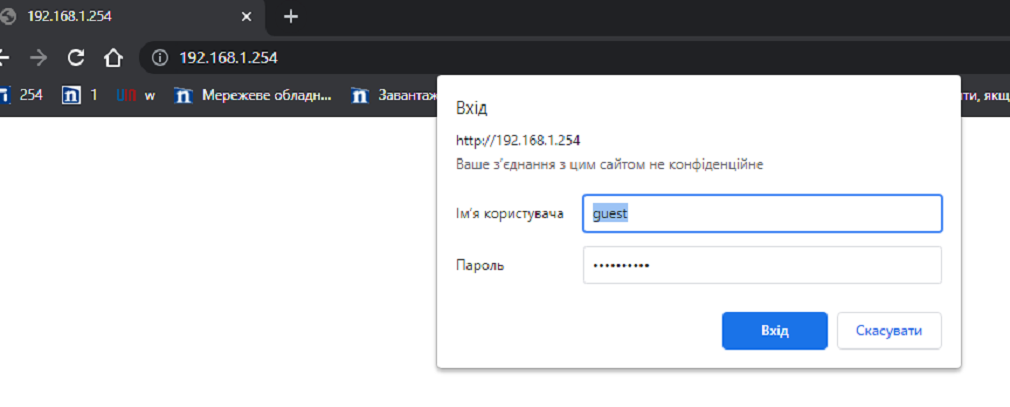The width and height of the screenshot is (1010, 407).
Task: Open the "w" bookmark with red icon
Action: tap(136, 95)
